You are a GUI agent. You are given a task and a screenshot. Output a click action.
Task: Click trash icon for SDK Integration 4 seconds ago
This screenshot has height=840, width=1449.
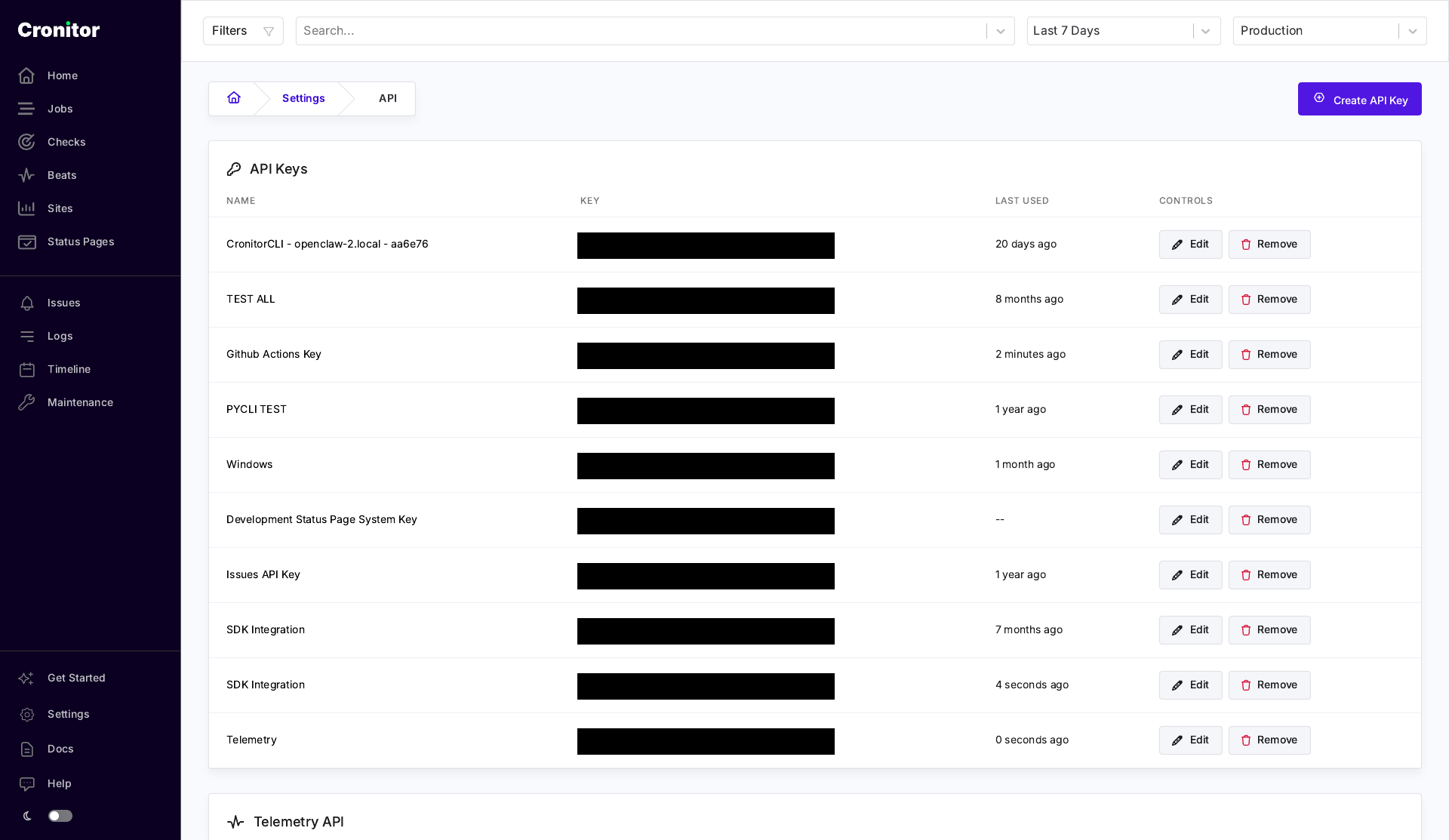click(x=1246, y=685)
